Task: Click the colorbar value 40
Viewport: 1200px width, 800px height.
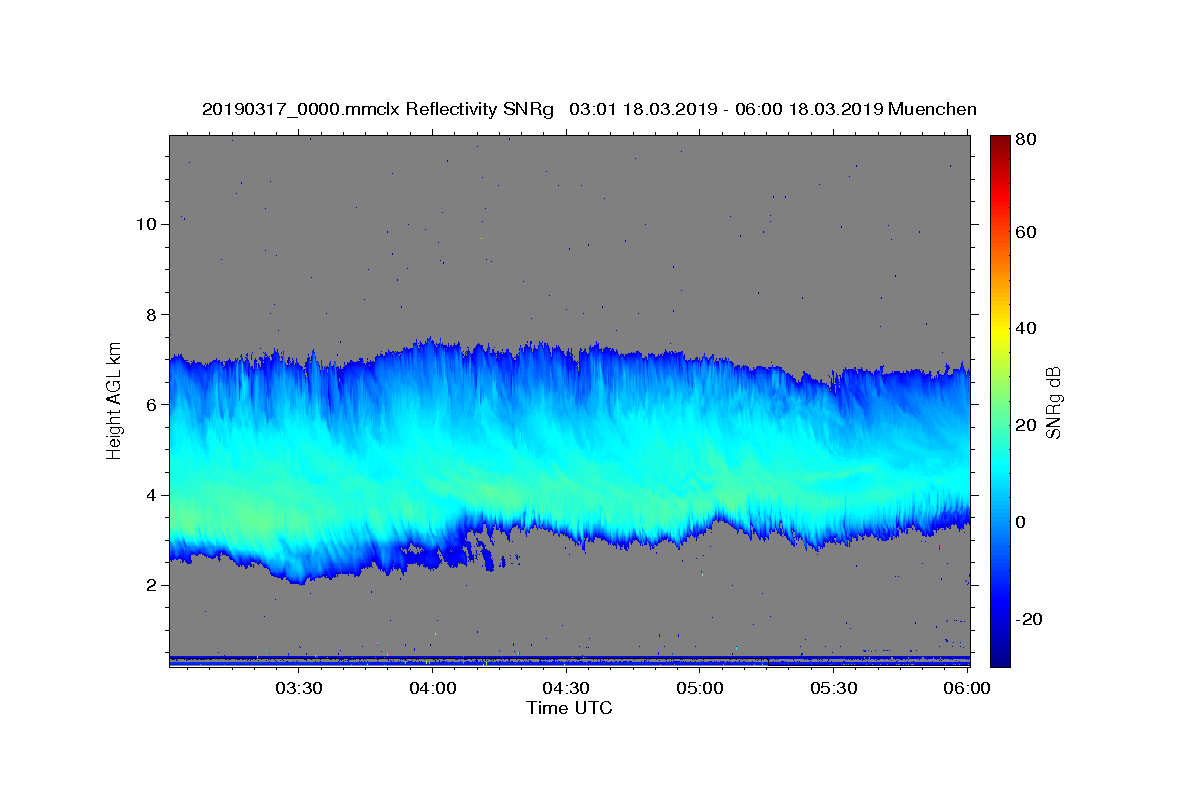Action: pyautogui.click(x=1027, y=328)
